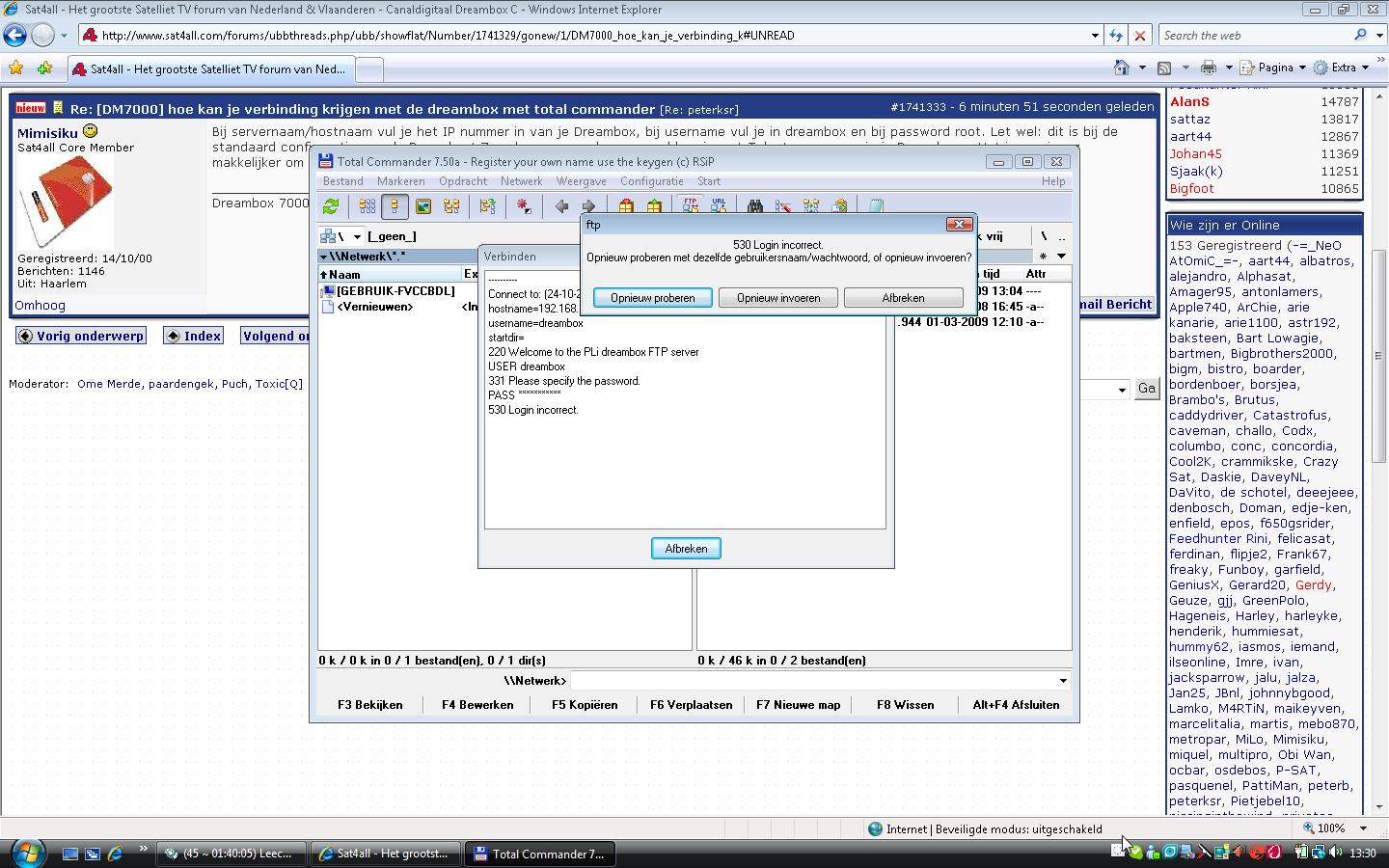Open the multi-rename tool icon
The image size is (1389, 868).
783,205
